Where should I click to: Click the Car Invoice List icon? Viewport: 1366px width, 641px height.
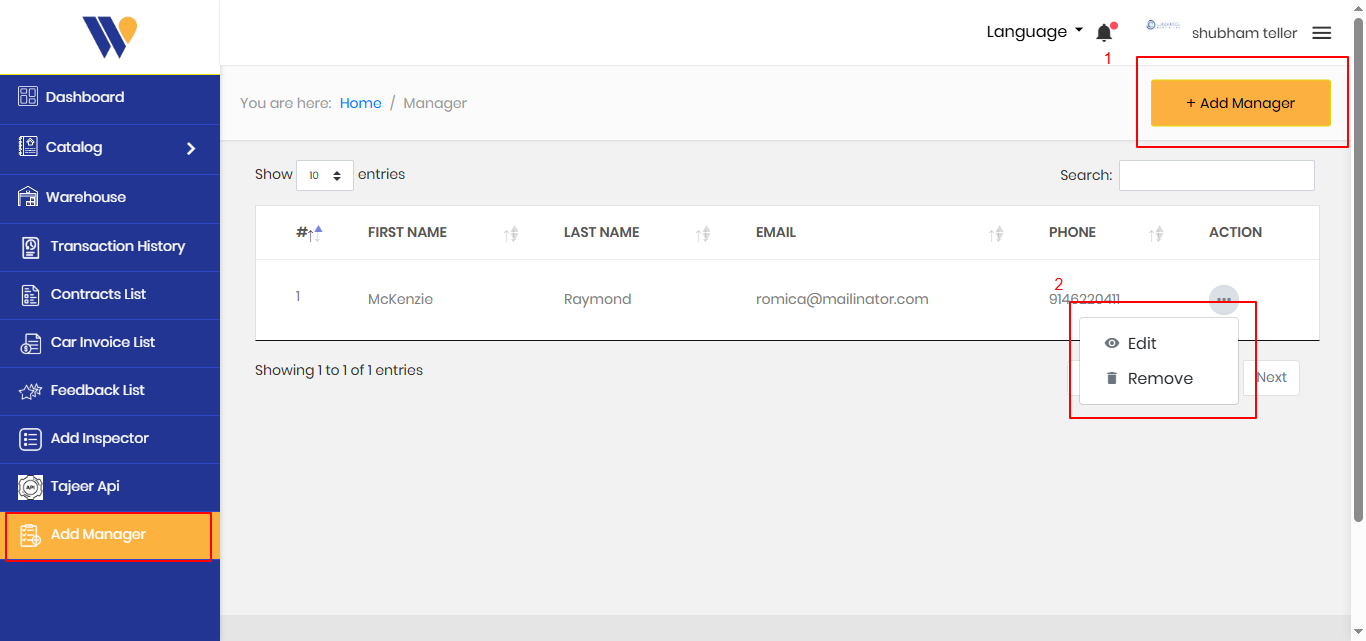point(31,343)
